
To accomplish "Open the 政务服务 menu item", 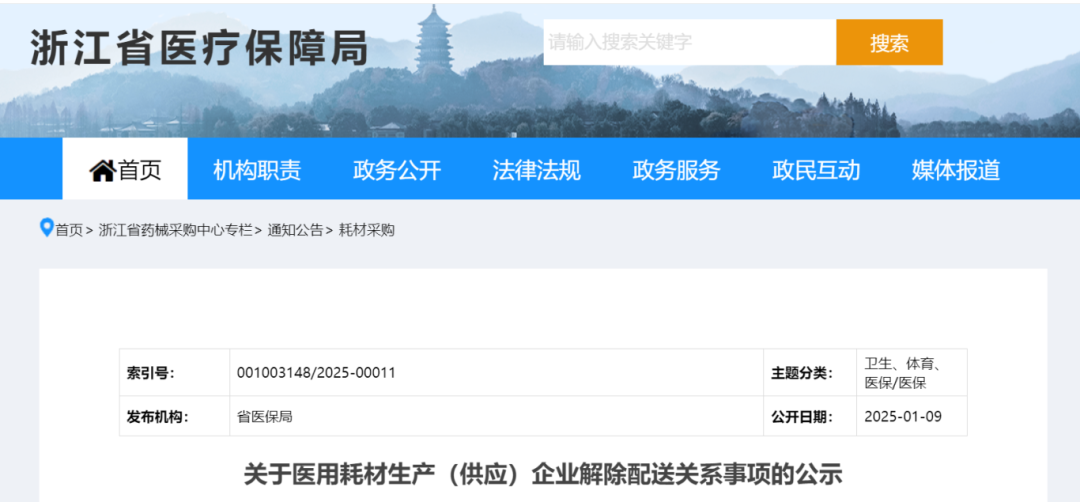I will [x=676, y=170].
